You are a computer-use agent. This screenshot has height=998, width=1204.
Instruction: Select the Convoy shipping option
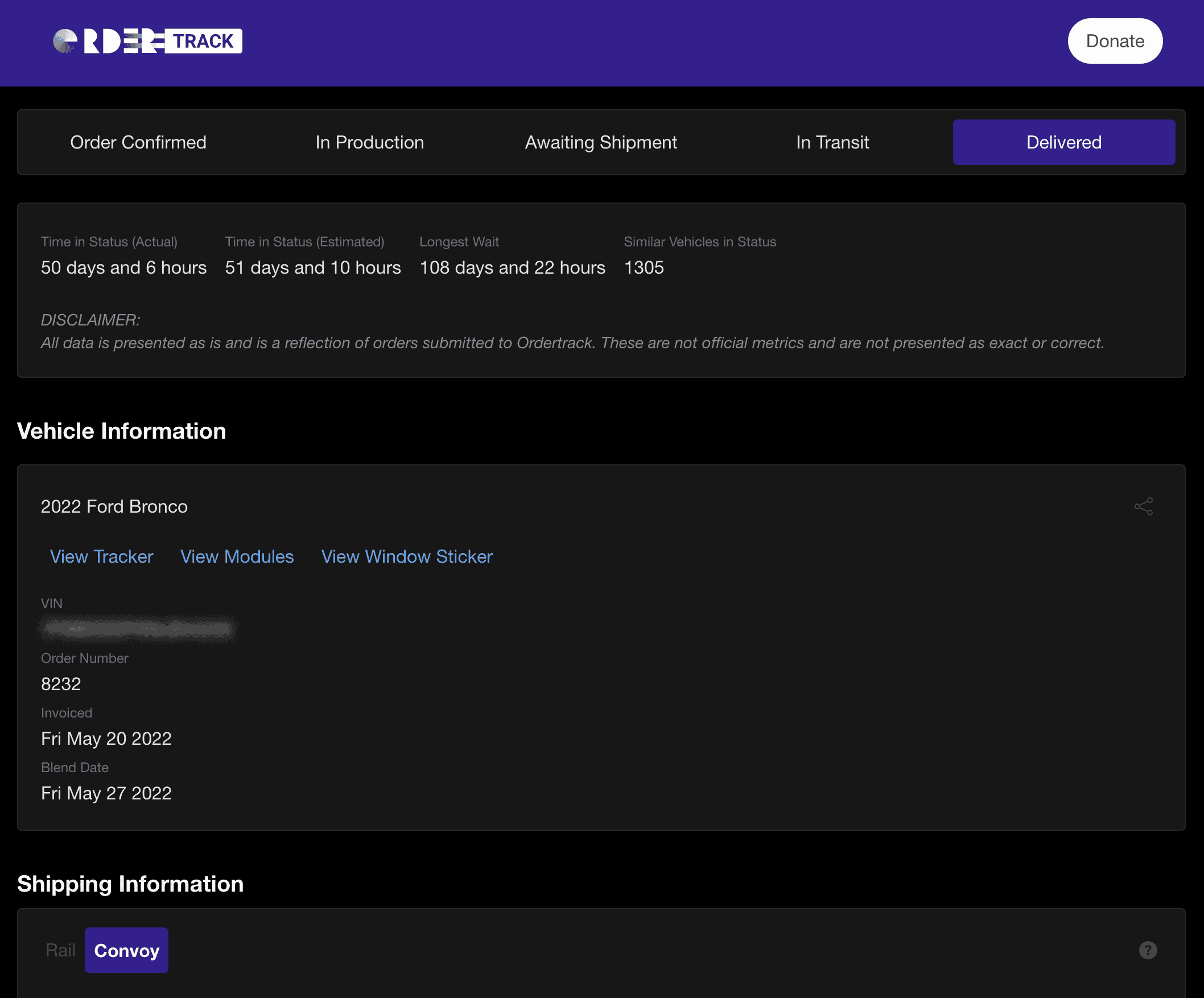click(x=127, y=950)
